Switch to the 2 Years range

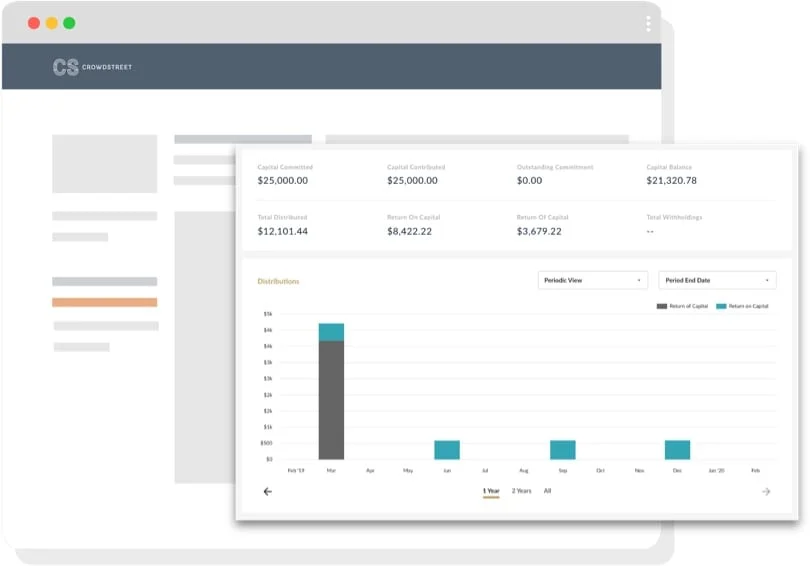click(521, 491)
